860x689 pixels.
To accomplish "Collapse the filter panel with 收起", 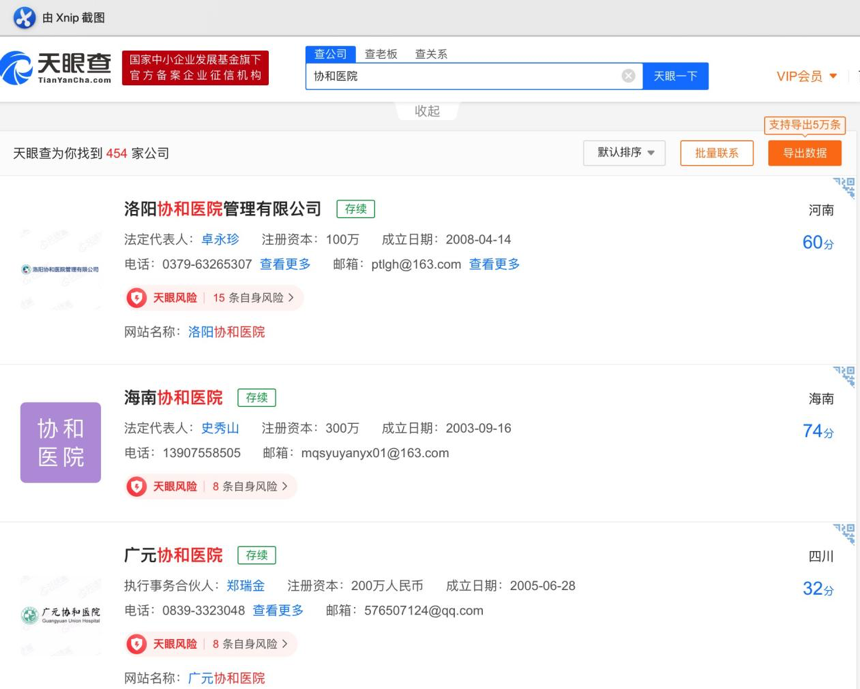I will (x=427, y=111).
